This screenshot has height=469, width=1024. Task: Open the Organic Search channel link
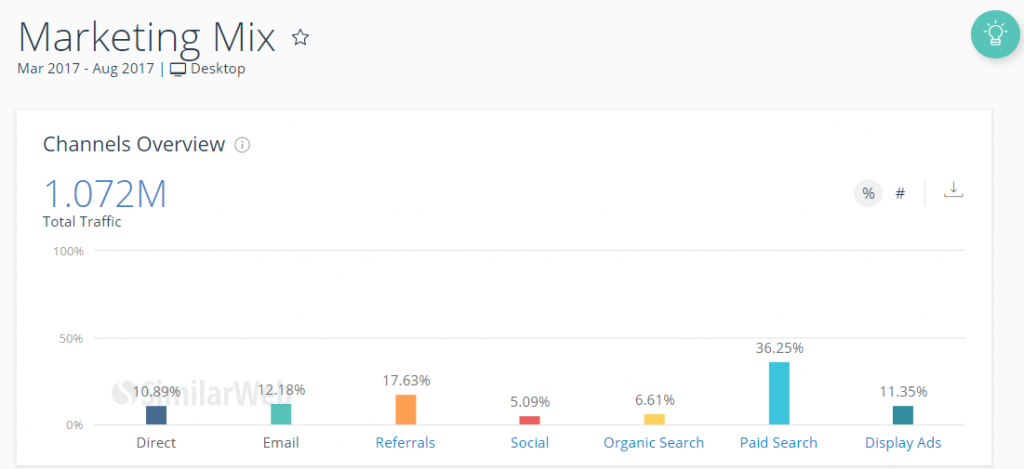point(654,442)
